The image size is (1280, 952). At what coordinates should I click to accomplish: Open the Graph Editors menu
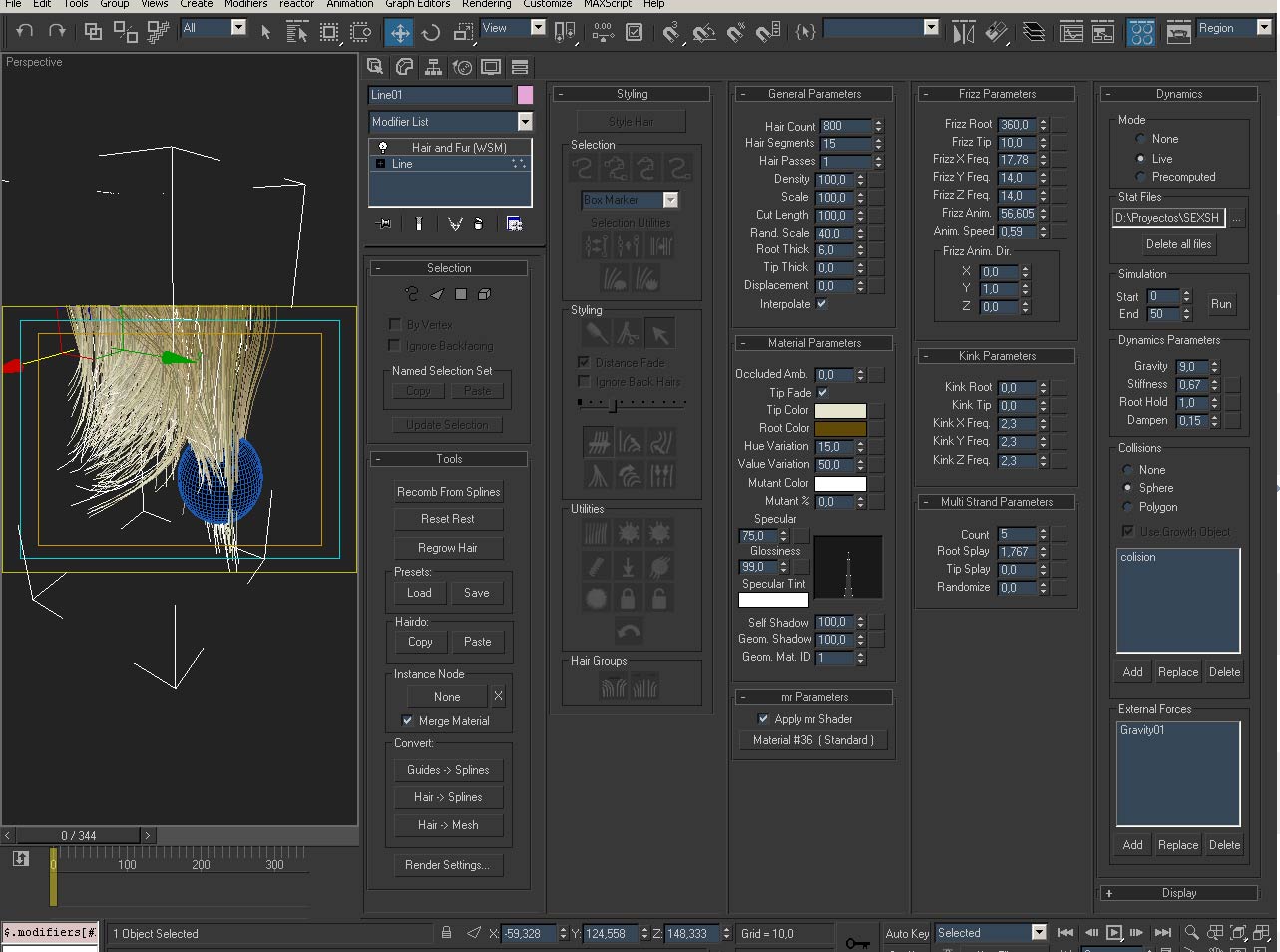click(x=418, y=4)
